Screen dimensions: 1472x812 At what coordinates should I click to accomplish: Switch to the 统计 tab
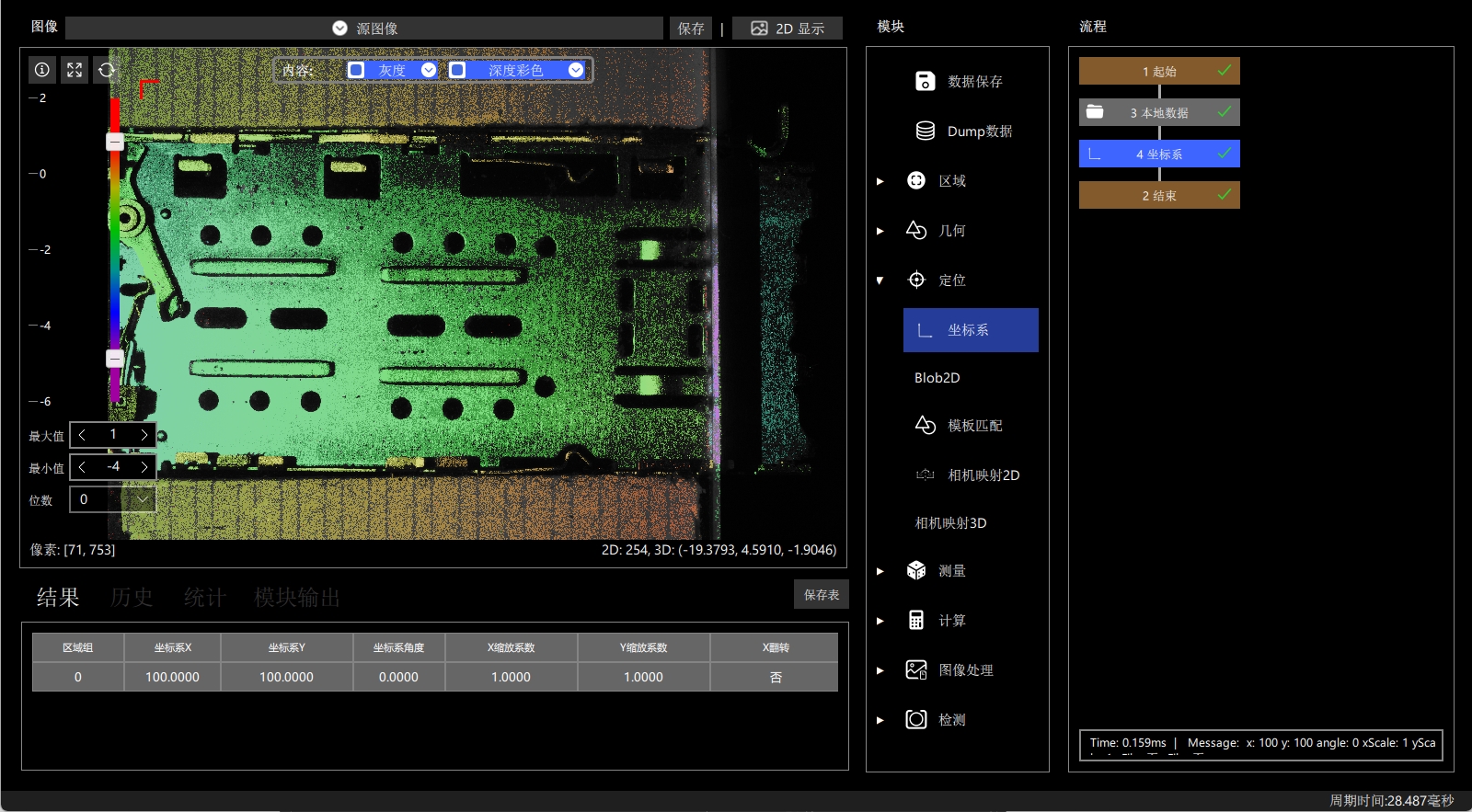[205, 598]
